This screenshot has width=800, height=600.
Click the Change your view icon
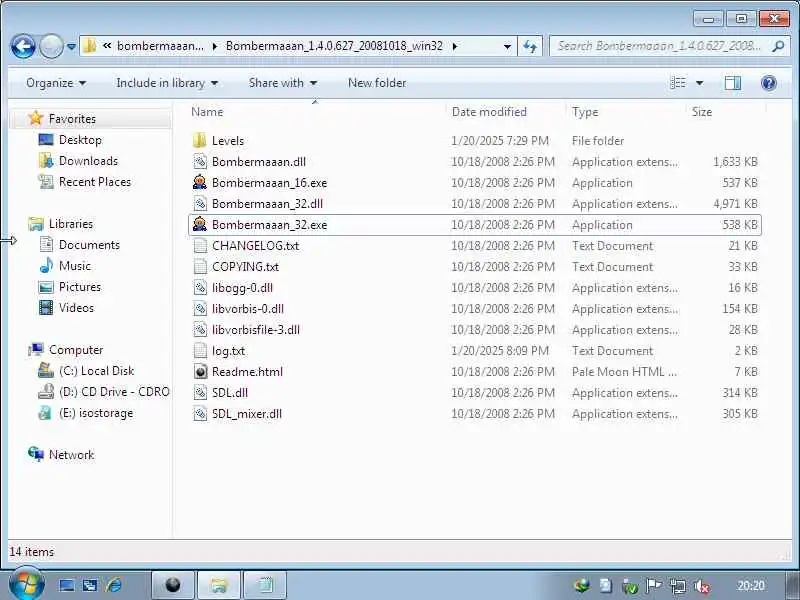[678, 83]
